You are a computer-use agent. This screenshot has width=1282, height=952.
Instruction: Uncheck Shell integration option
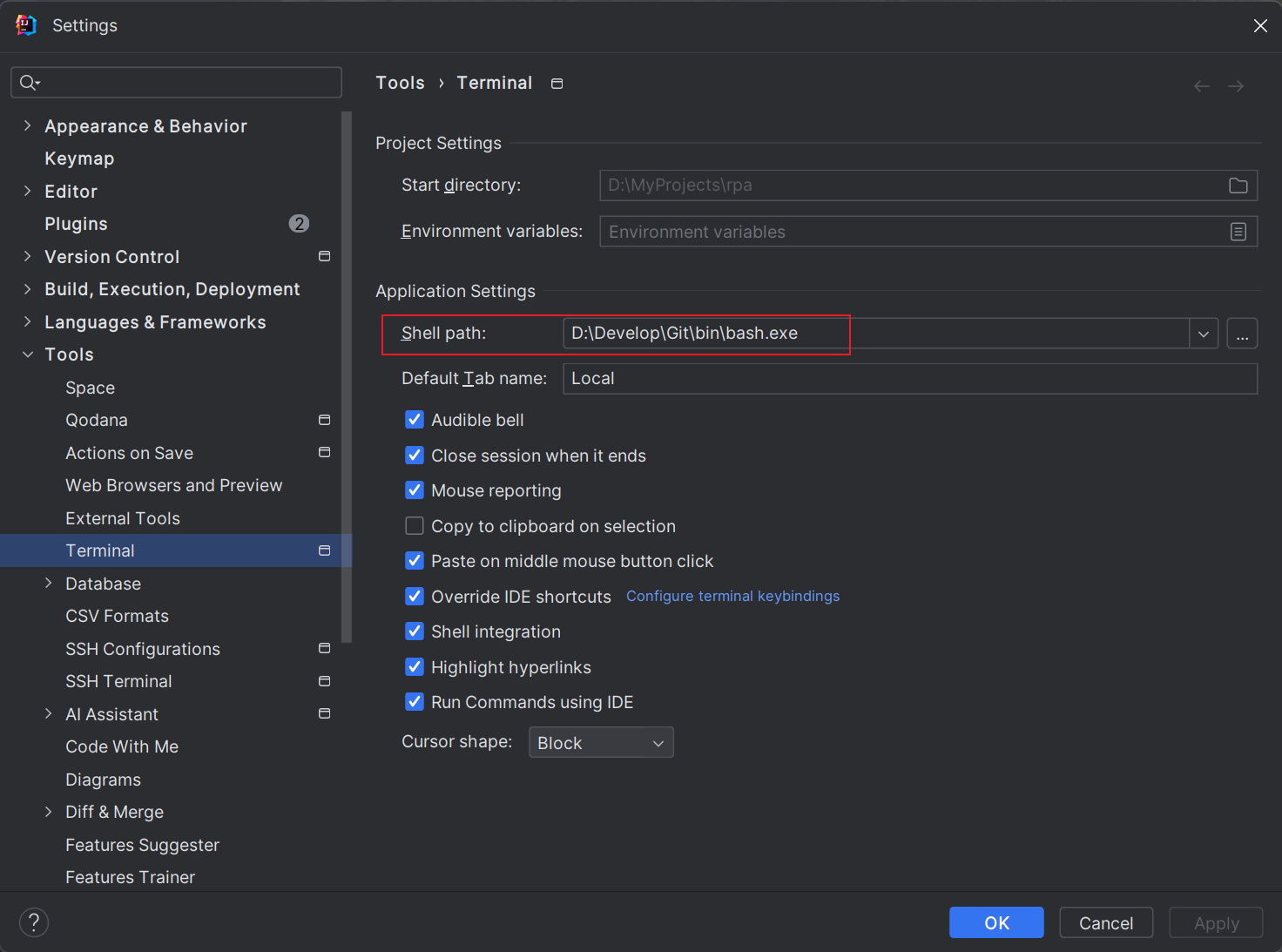[x=415, y=631]
